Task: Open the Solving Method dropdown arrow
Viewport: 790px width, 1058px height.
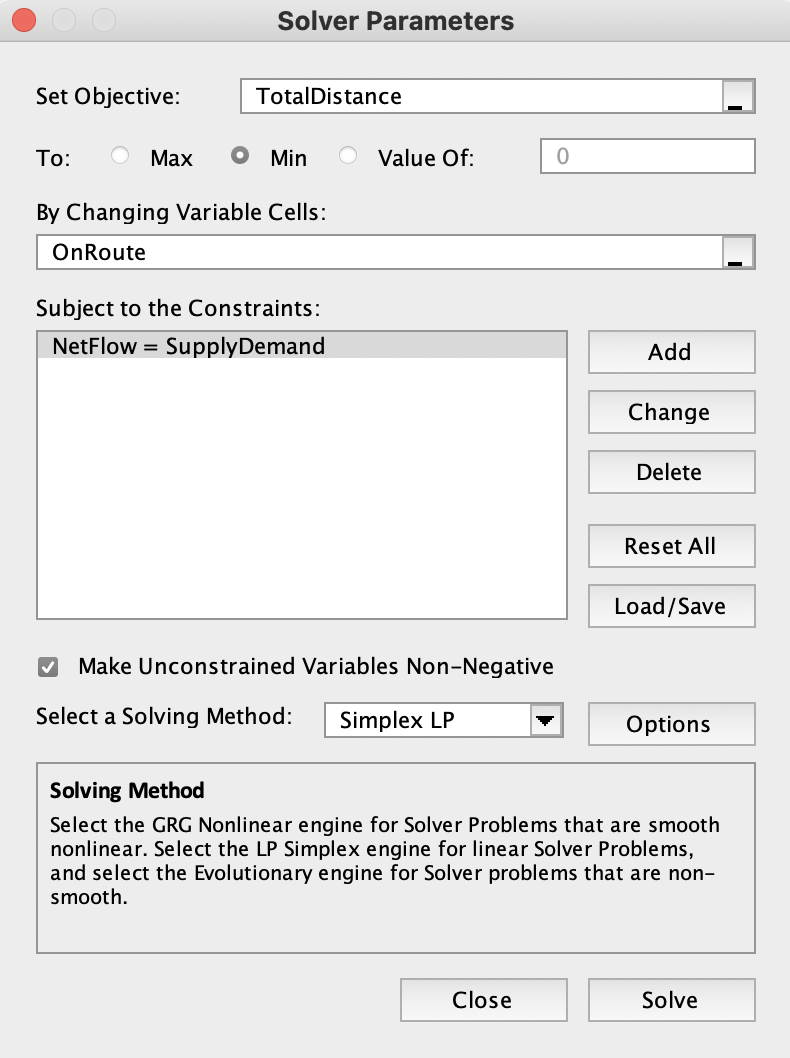Action: 547,719
